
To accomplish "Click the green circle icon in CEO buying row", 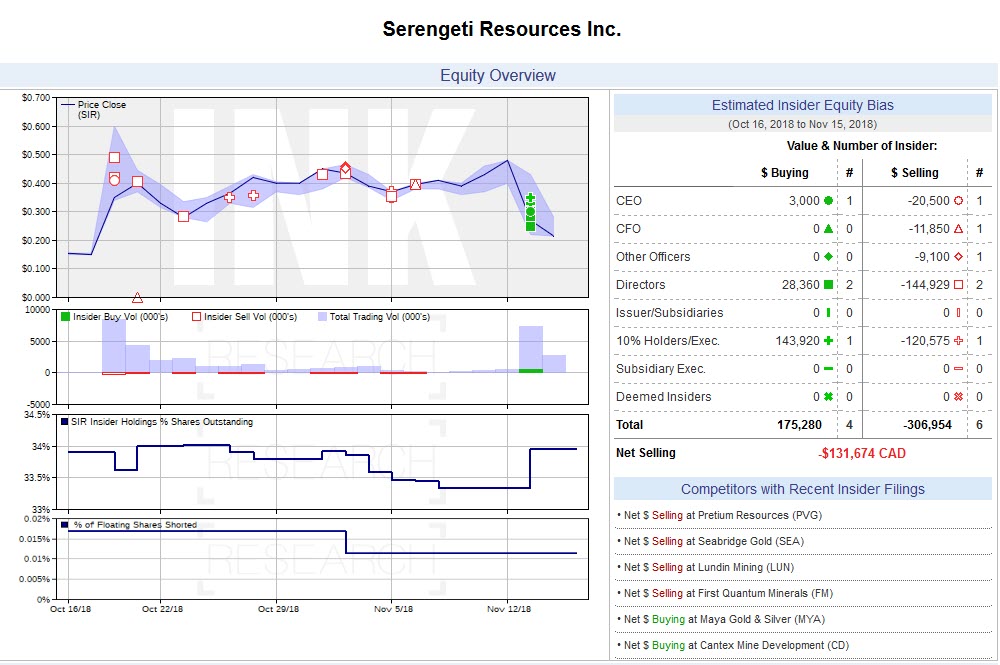I will point(828,201).
